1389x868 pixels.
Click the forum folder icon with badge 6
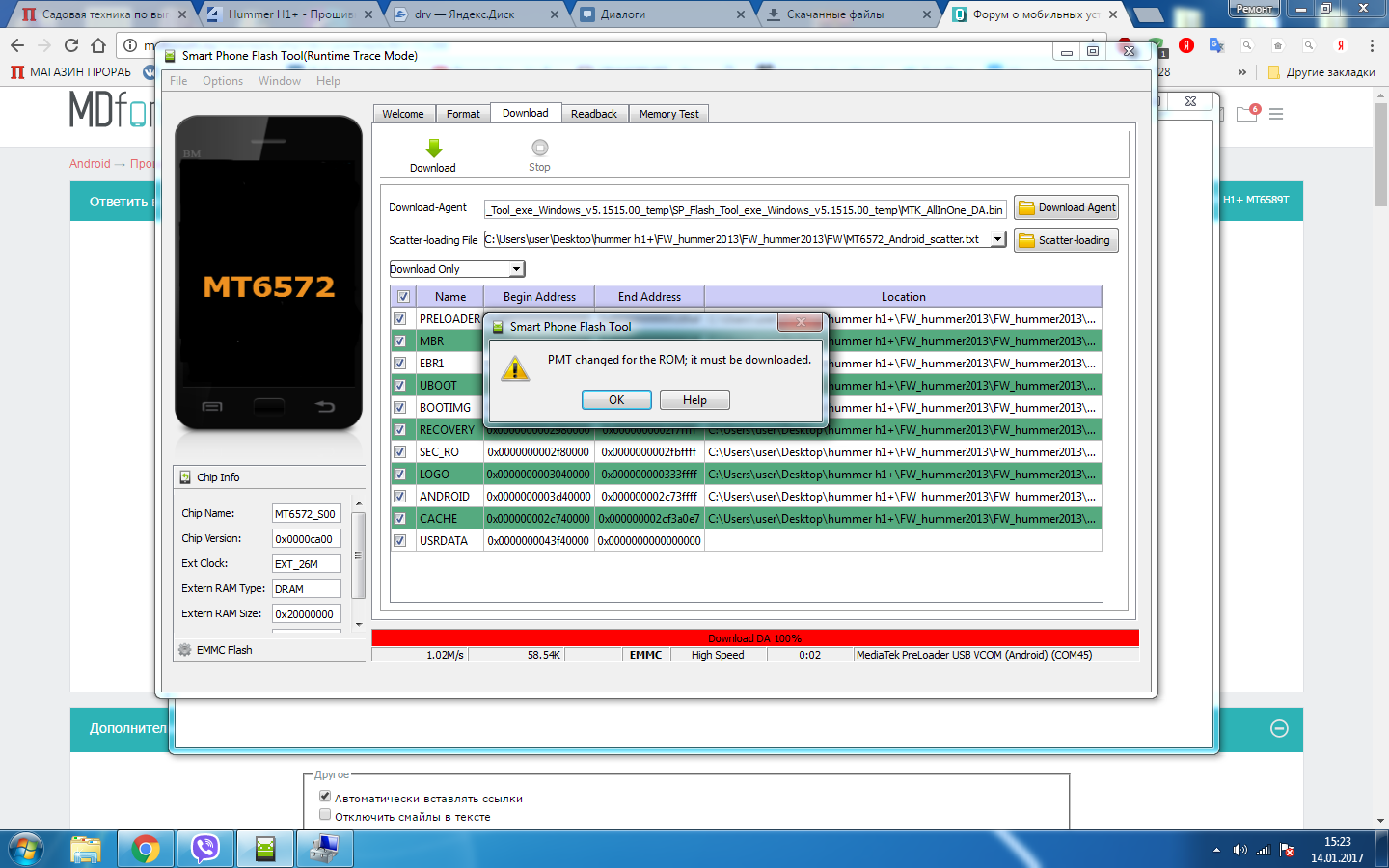click(1247, 113)
